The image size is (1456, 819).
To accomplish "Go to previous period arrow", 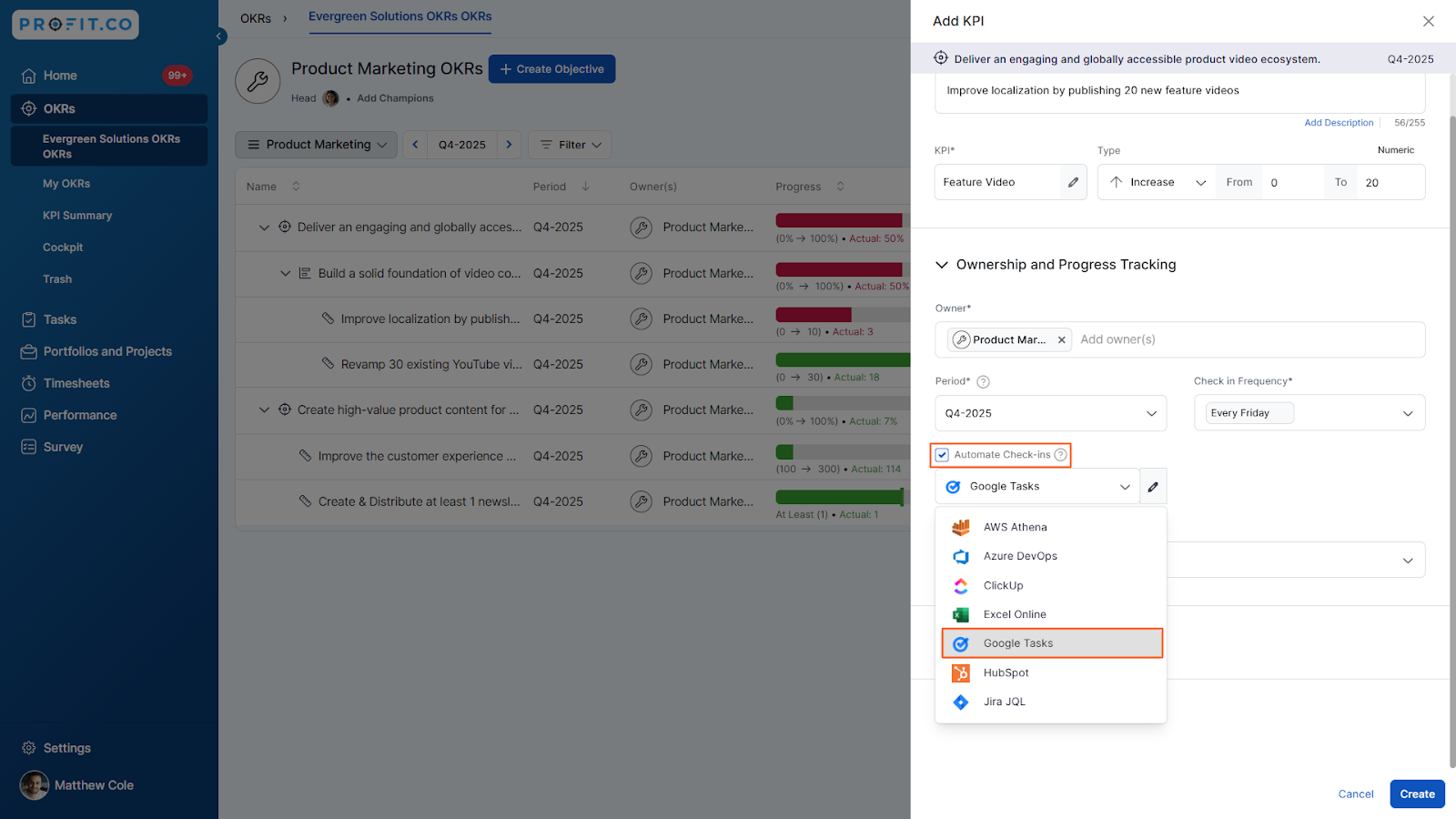I will pos(415,145).
